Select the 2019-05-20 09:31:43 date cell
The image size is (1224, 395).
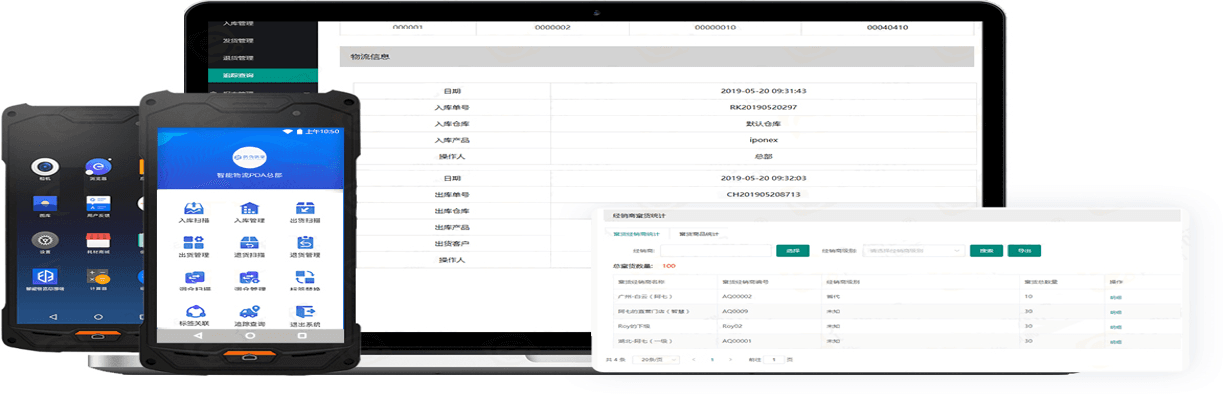(763, 91)
